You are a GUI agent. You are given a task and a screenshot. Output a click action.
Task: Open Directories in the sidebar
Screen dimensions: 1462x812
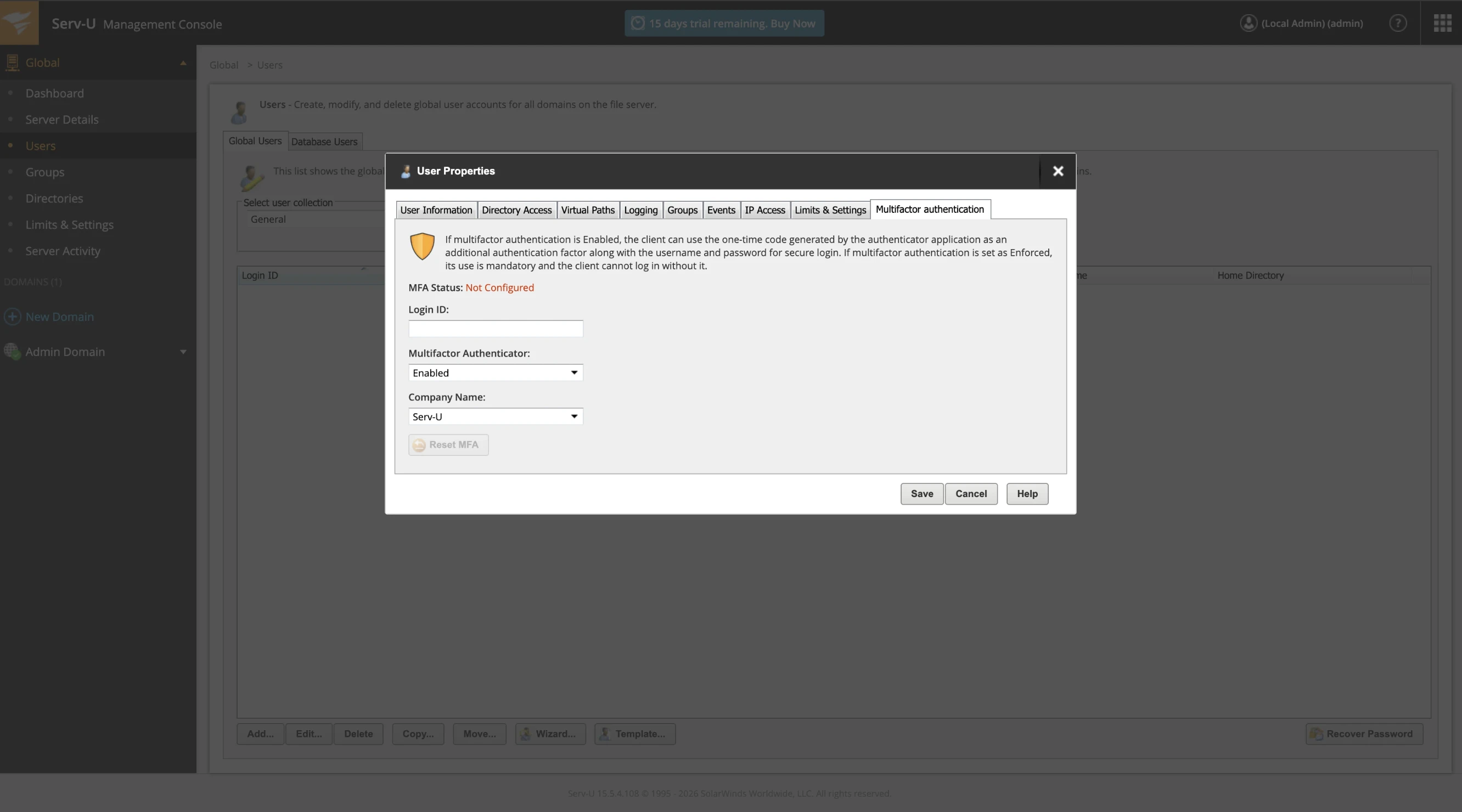[x=54, y=199]
